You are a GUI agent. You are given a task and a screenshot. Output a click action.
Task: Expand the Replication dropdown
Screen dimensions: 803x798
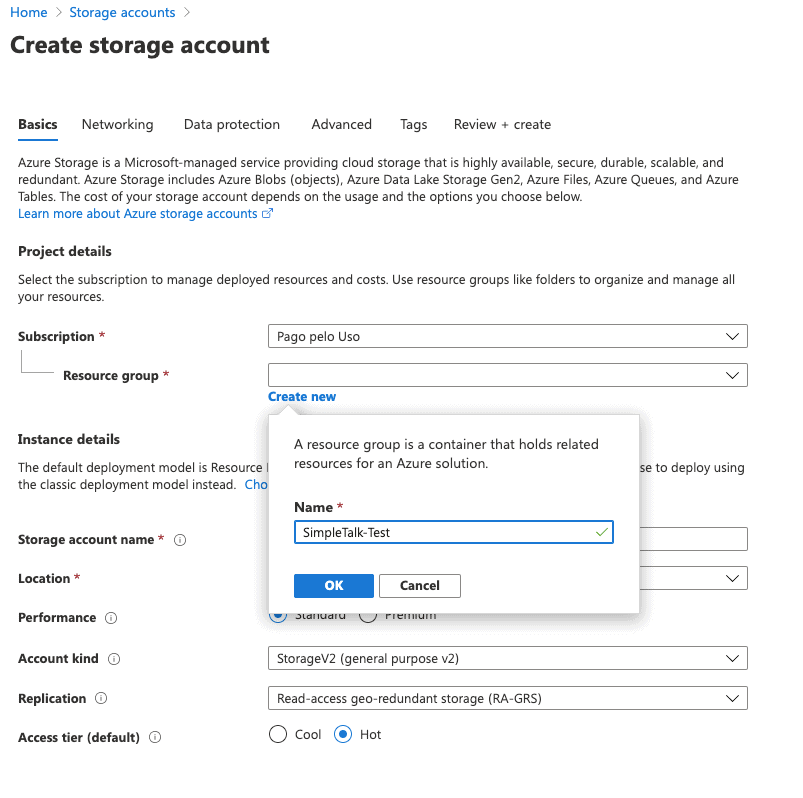[x=507, y=698]
